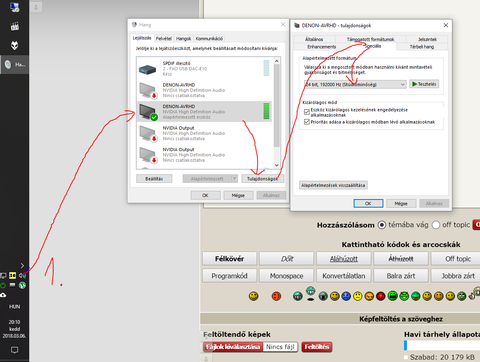
Task: Click the Monospace formatting button
Action: [287, 276]
